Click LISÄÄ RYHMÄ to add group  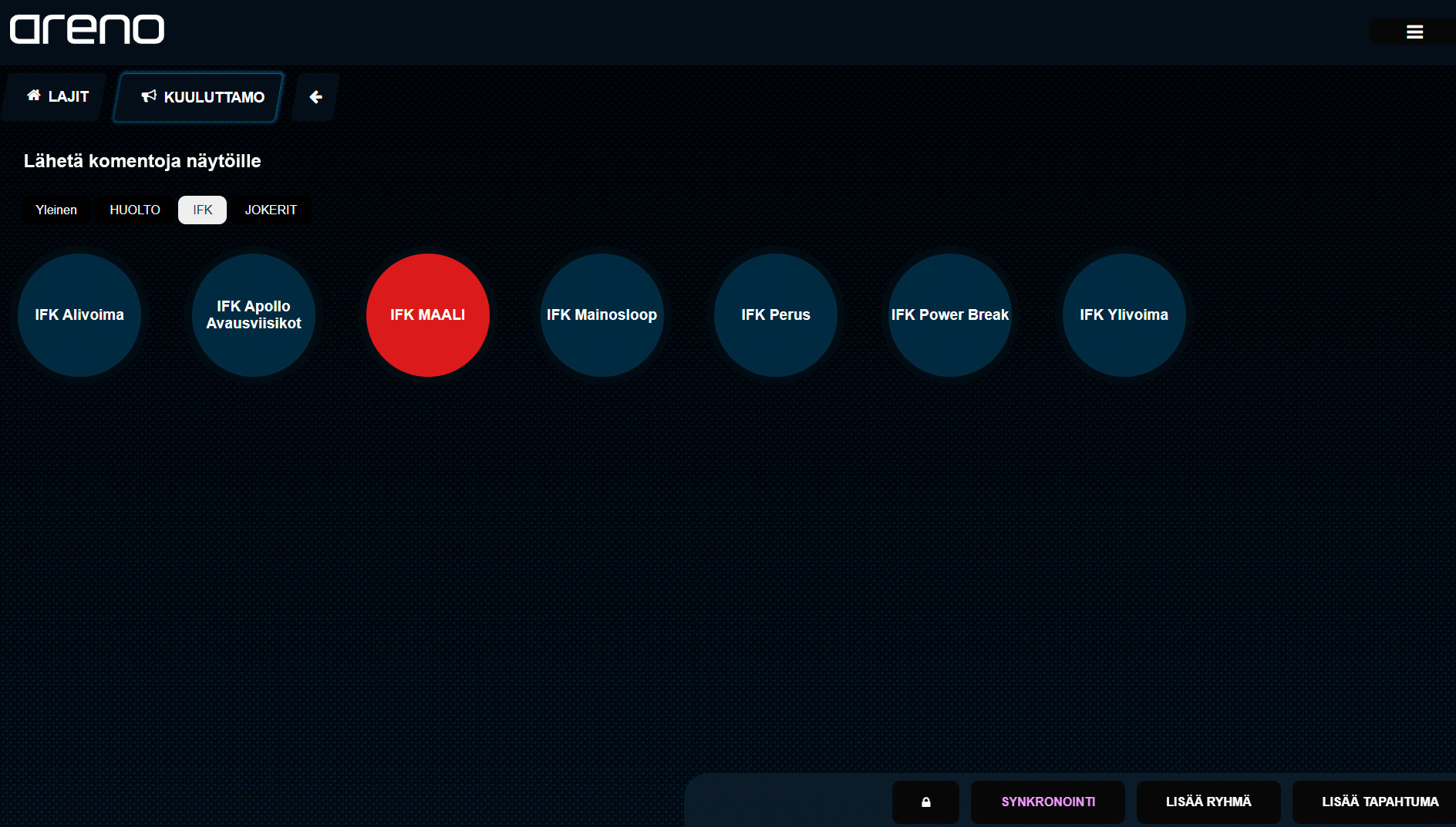(x=1208, y=802)
